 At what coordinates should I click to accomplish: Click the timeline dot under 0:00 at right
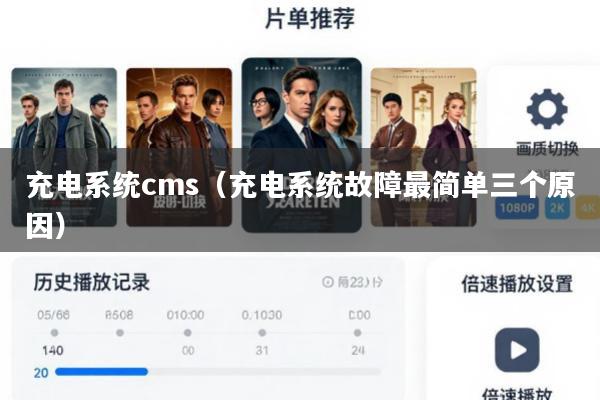tap(357, 333)
